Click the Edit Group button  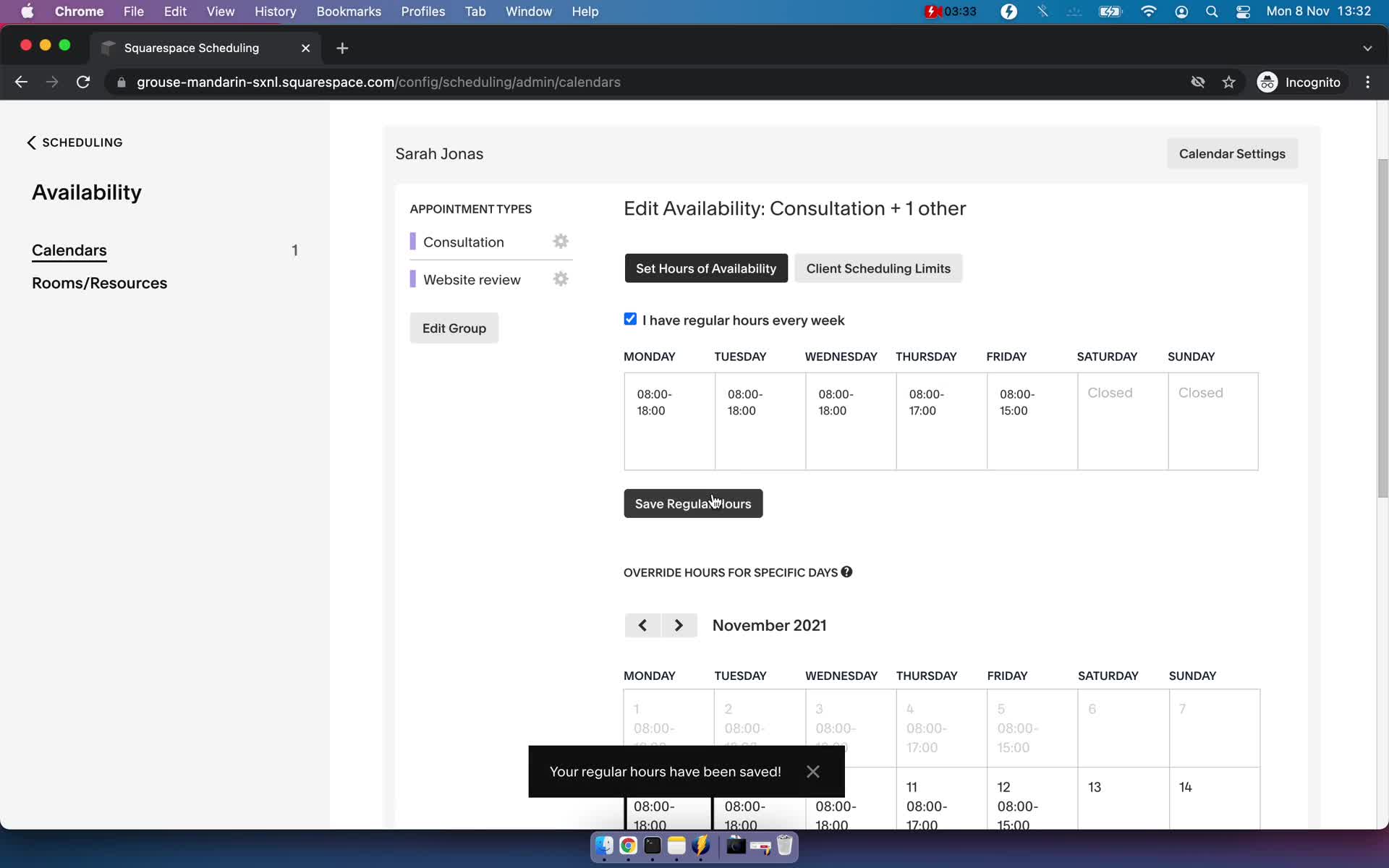pos(453,328)
